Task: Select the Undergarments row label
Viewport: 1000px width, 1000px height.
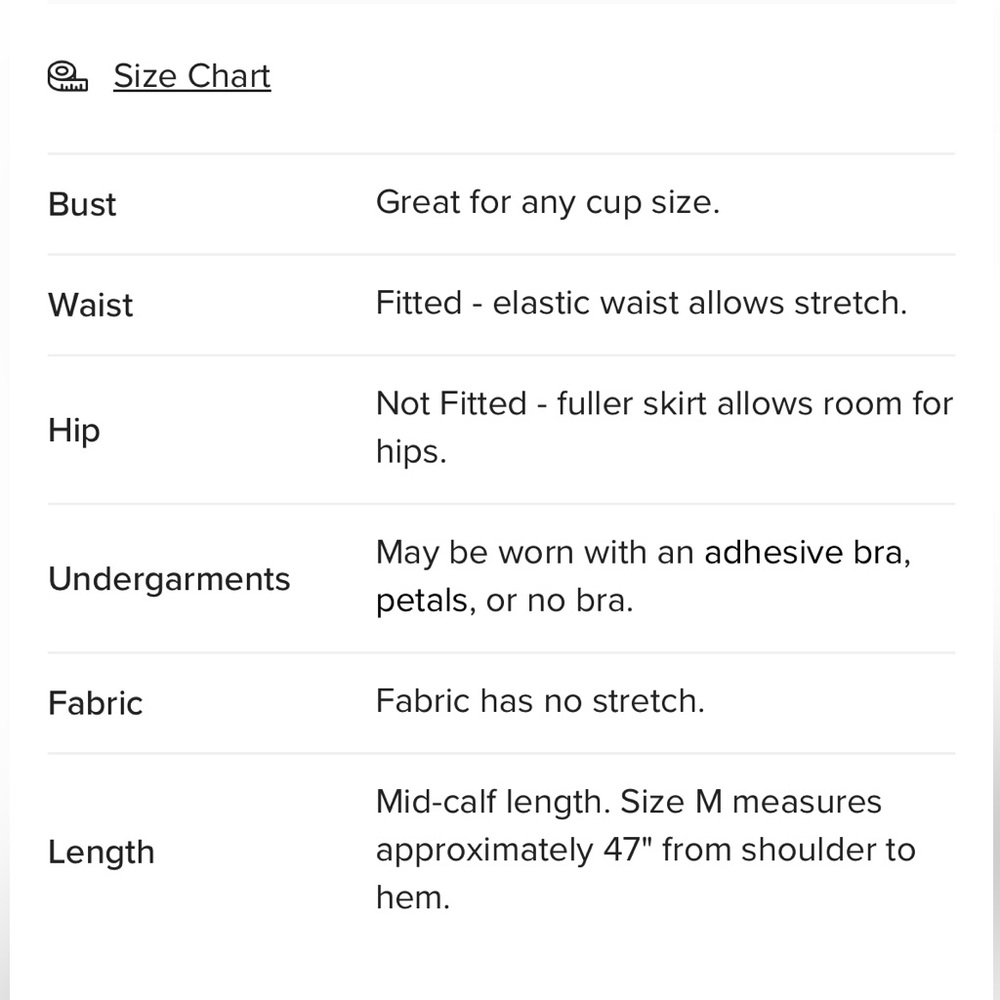Action: (169, 579)
